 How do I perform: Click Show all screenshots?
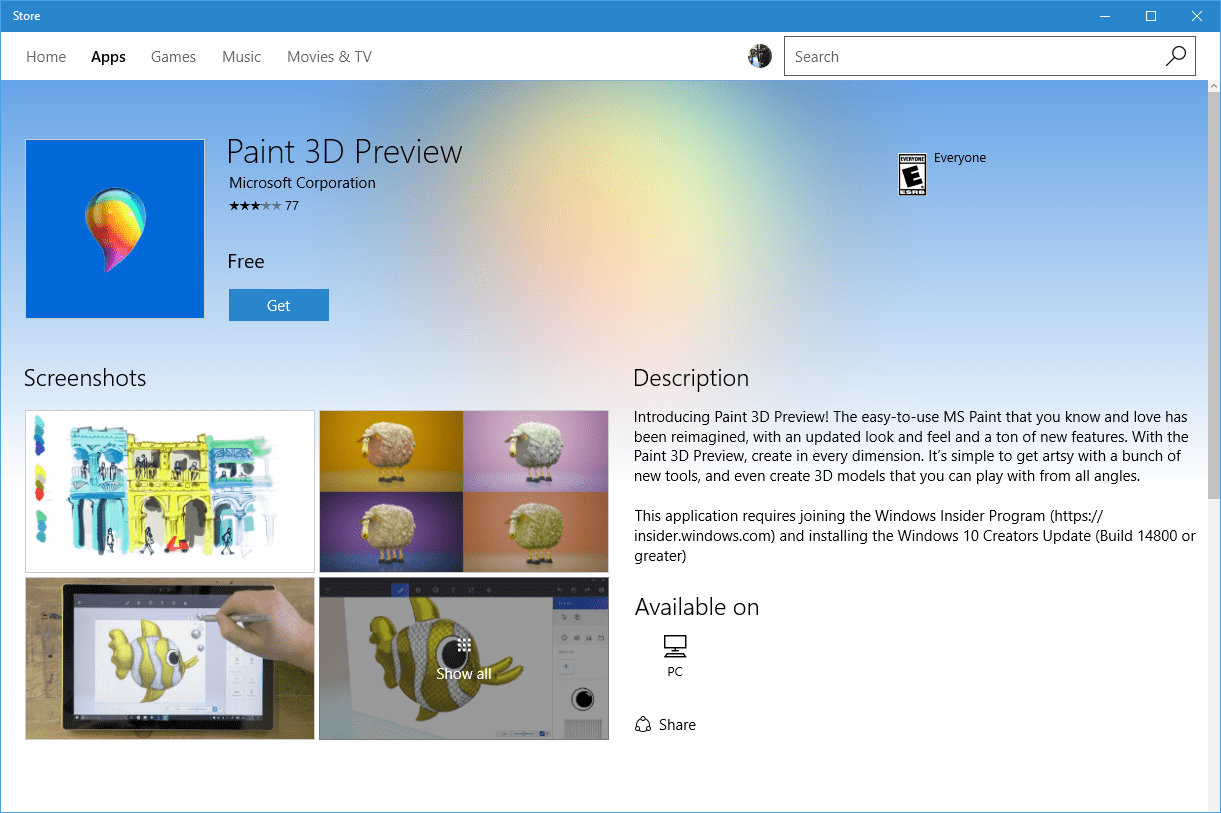pyautogui.click(x=463, y=673)
